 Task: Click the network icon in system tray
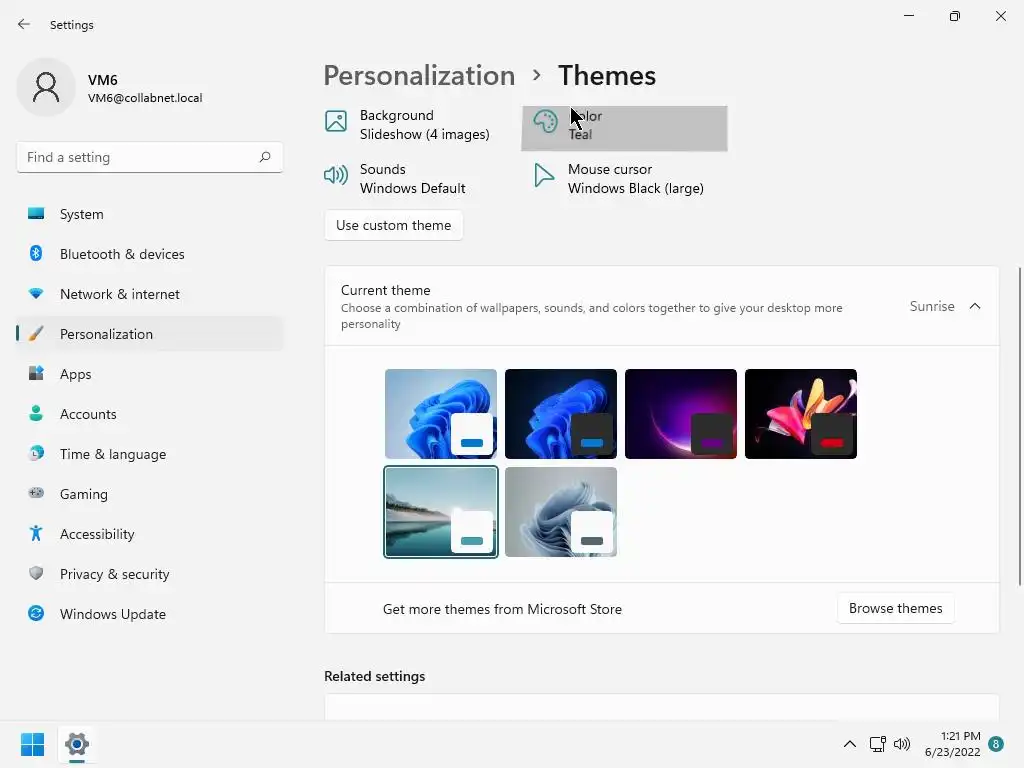tap(877, 744)
